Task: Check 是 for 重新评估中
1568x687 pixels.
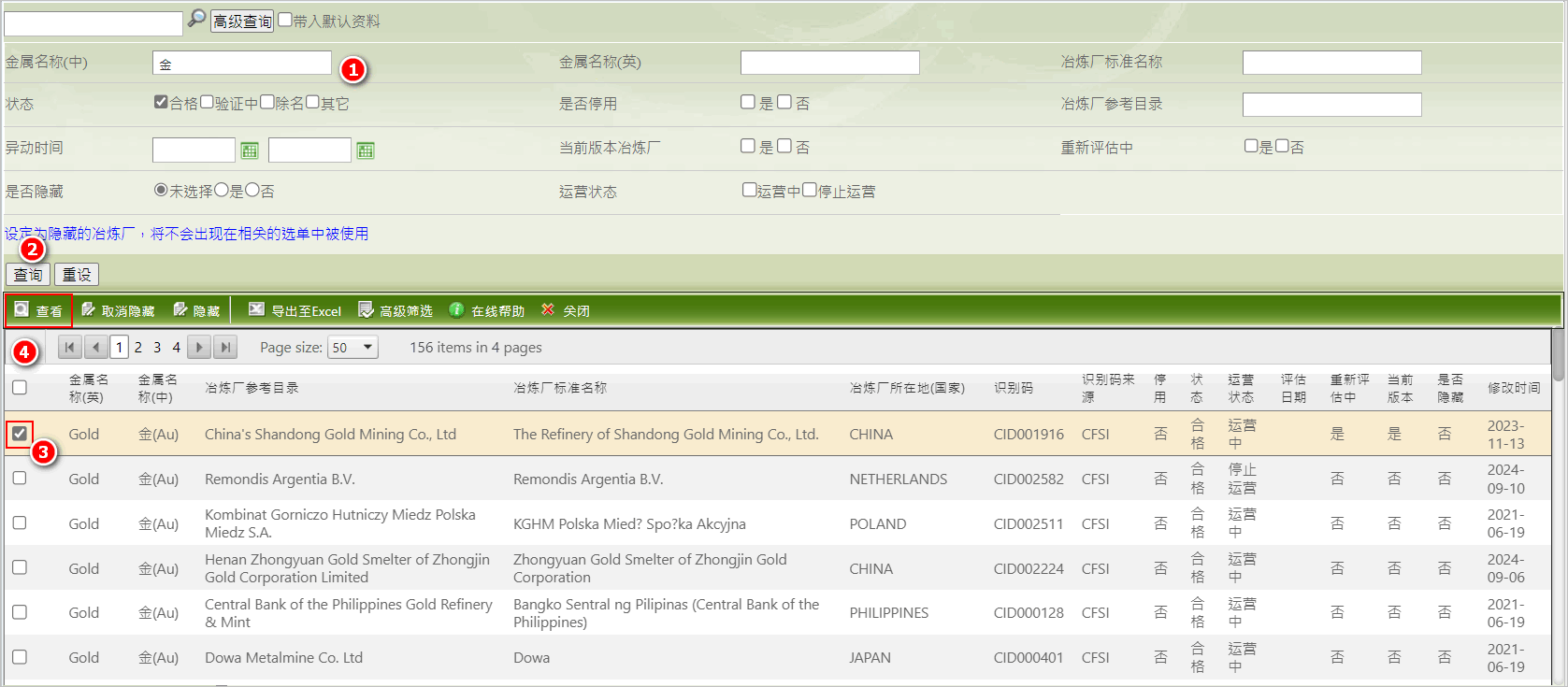Action: point(1251,146)
